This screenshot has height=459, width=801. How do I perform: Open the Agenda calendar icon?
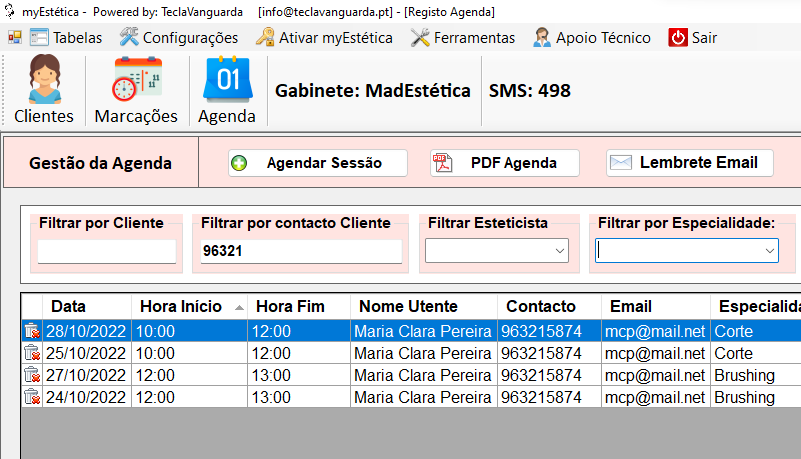[226, 80]
